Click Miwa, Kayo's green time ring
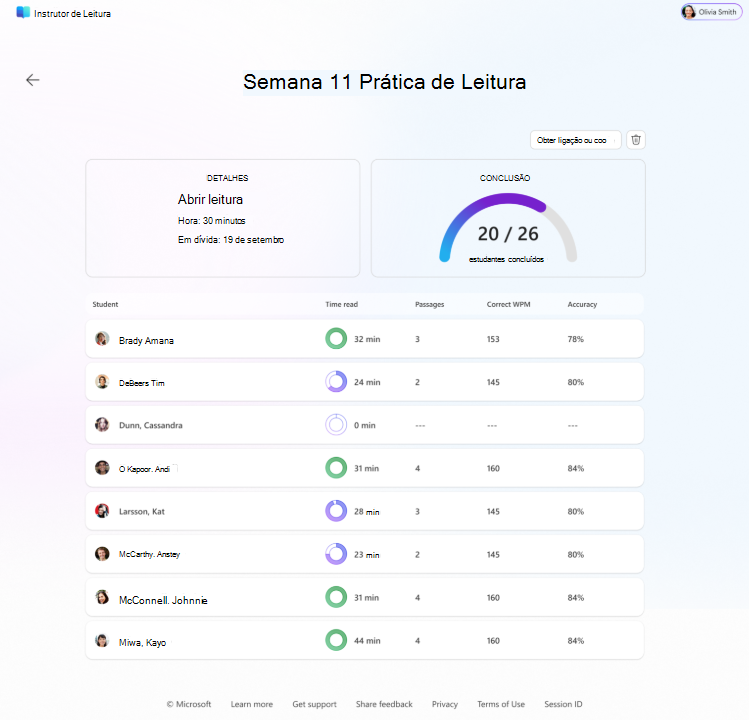Viewport: 749px width, 720px height. point(336,640)
